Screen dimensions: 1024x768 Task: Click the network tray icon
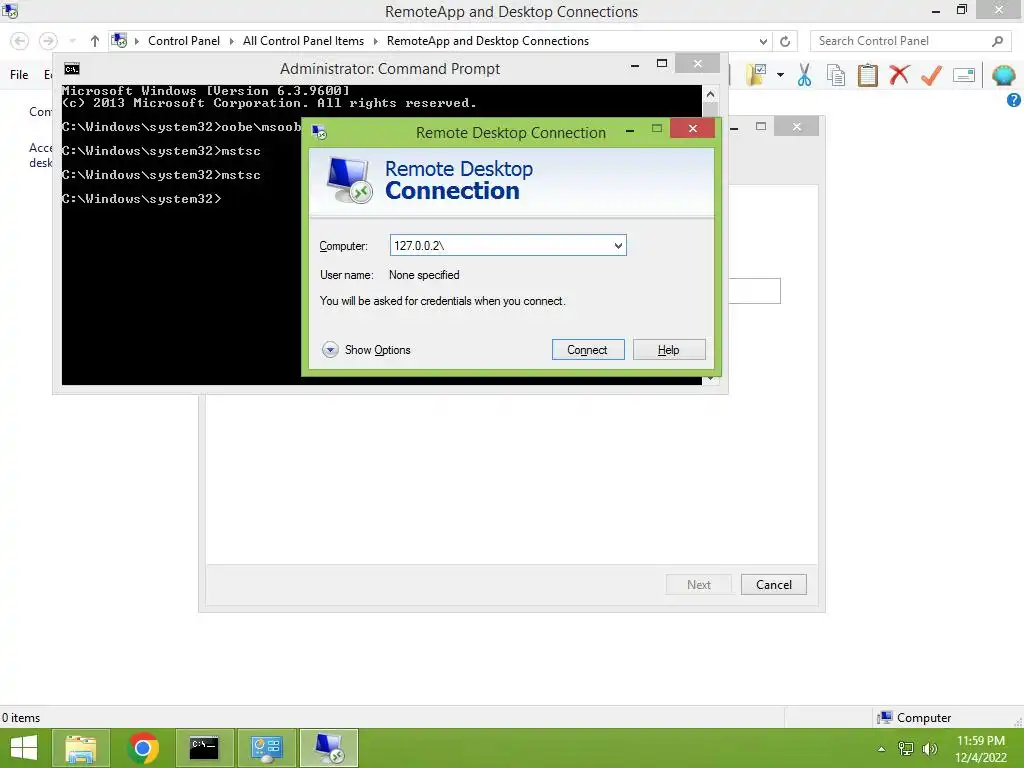(x=906, y=748)
